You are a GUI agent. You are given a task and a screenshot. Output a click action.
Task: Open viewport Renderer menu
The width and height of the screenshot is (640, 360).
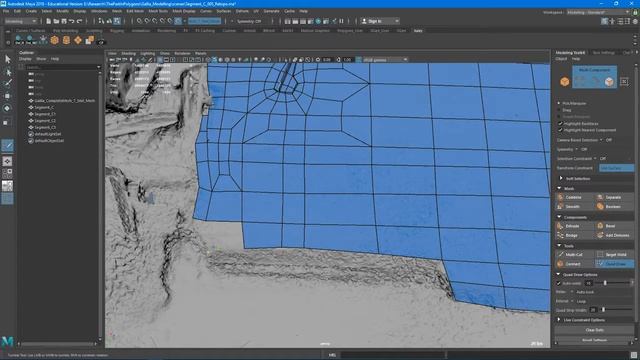(x=182, y=53)
